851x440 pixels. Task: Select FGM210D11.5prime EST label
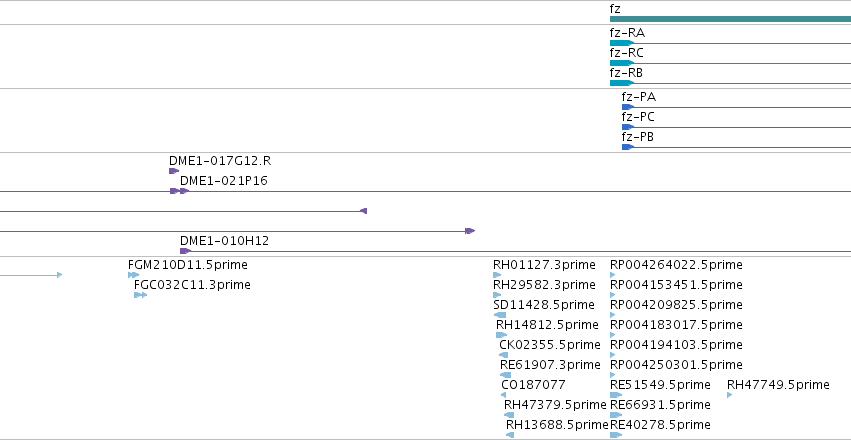188,265
